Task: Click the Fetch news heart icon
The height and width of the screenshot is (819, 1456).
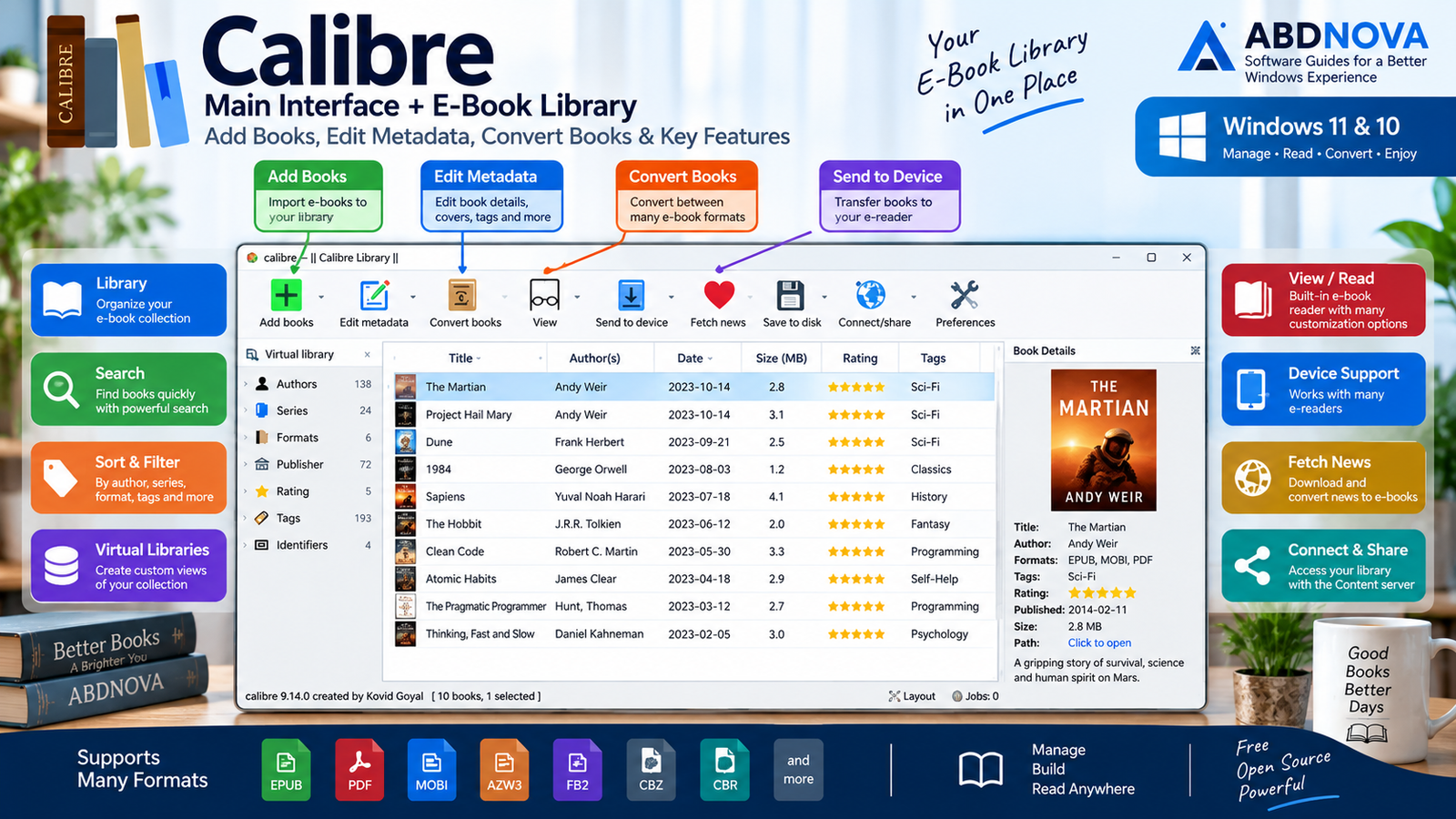Action: coord(718,295)
